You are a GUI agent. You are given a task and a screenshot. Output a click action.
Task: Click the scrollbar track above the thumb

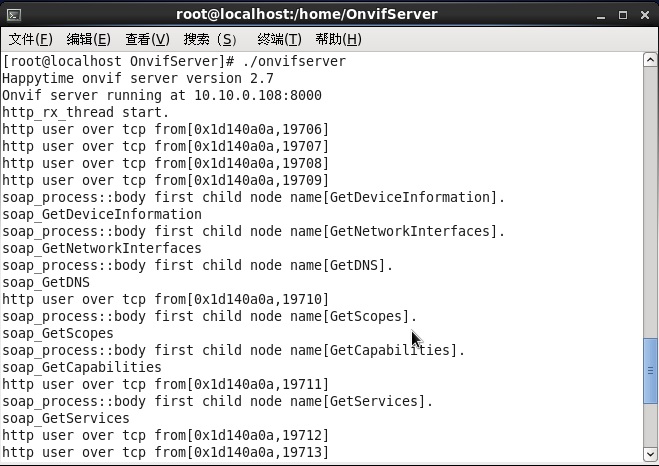(650, 202)
